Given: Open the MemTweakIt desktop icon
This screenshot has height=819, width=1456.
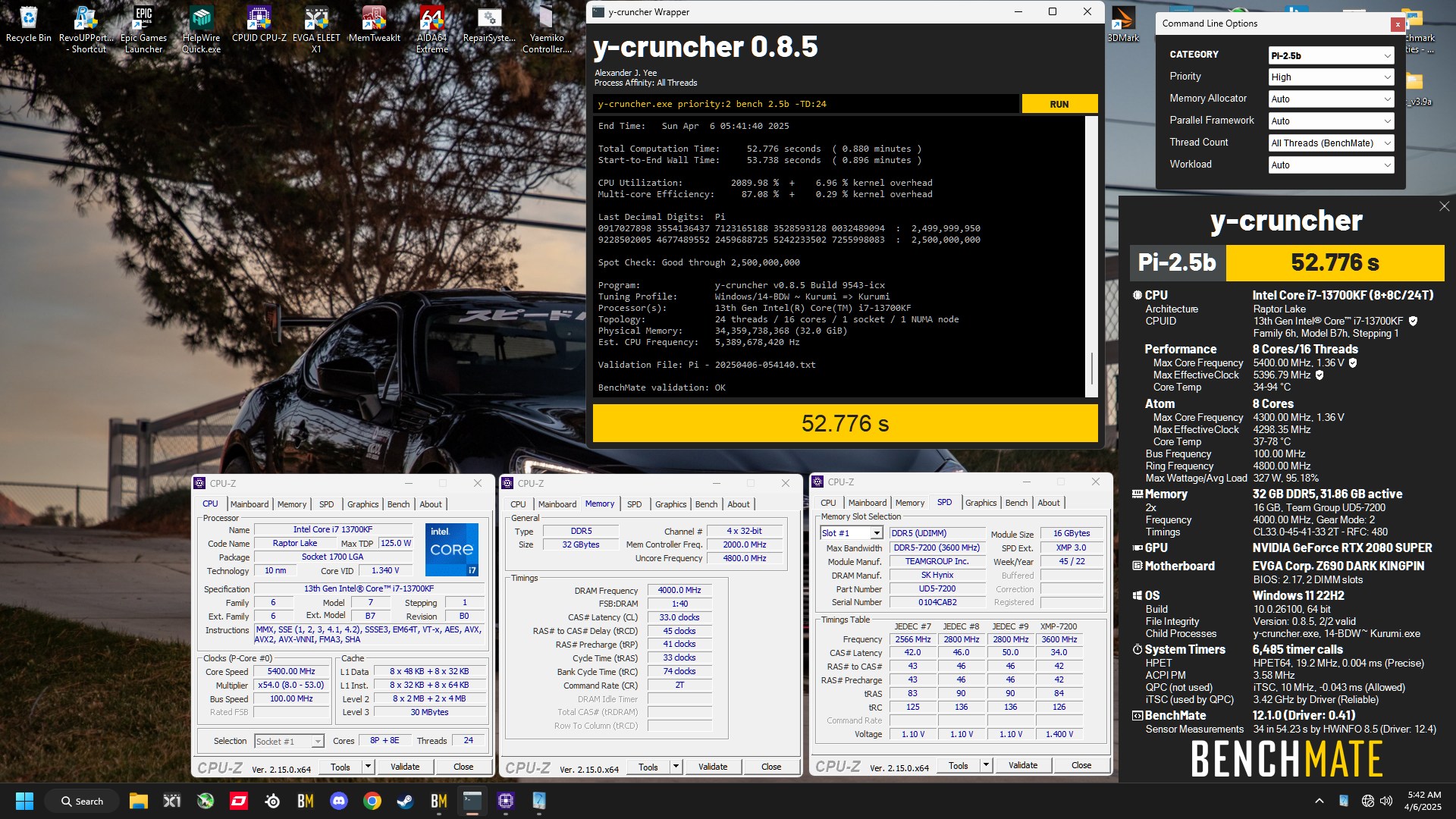Looking at the screenshot, I should tap(374, 25).
